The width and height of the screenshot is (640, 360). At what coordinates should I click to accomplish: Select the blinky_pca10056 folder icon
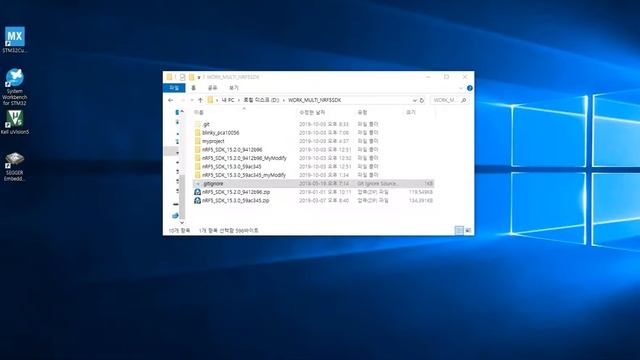(198, 133)
